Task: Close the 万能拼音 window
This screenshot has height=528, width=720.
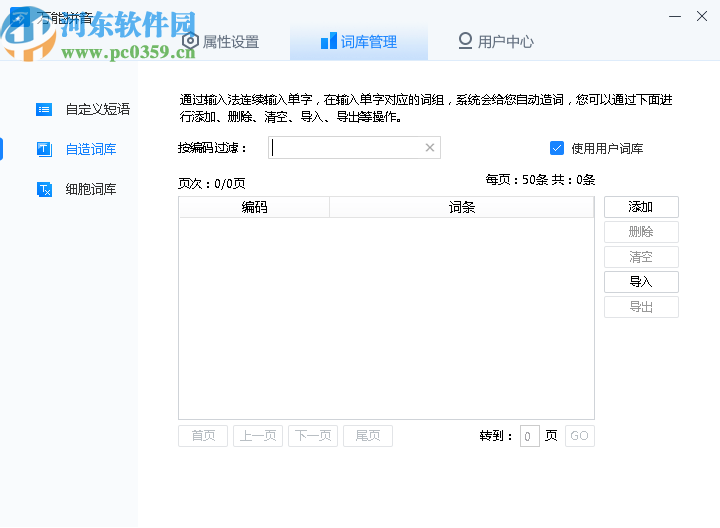Action: click(x=702, y=17)
